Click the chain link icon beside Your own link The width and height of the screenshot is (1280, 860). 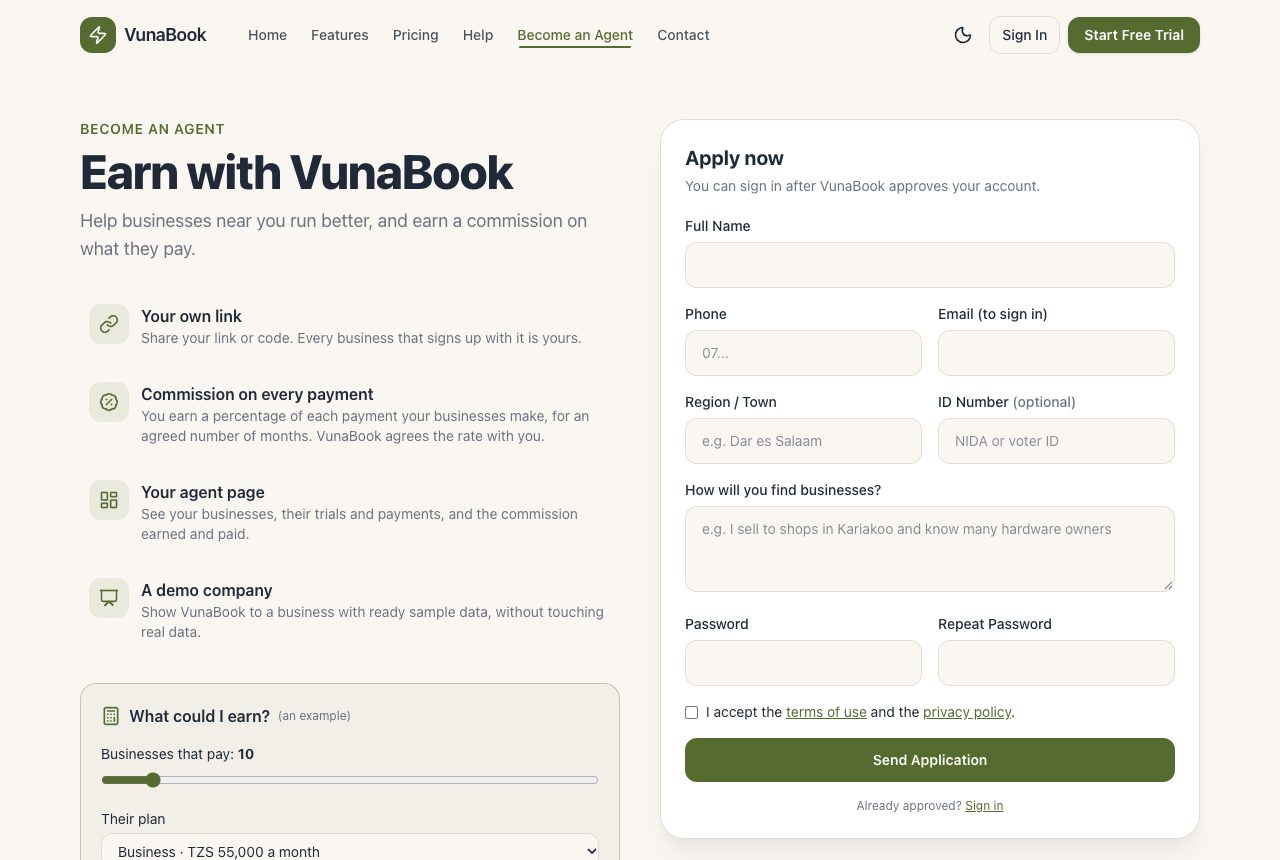click(109, 324)
